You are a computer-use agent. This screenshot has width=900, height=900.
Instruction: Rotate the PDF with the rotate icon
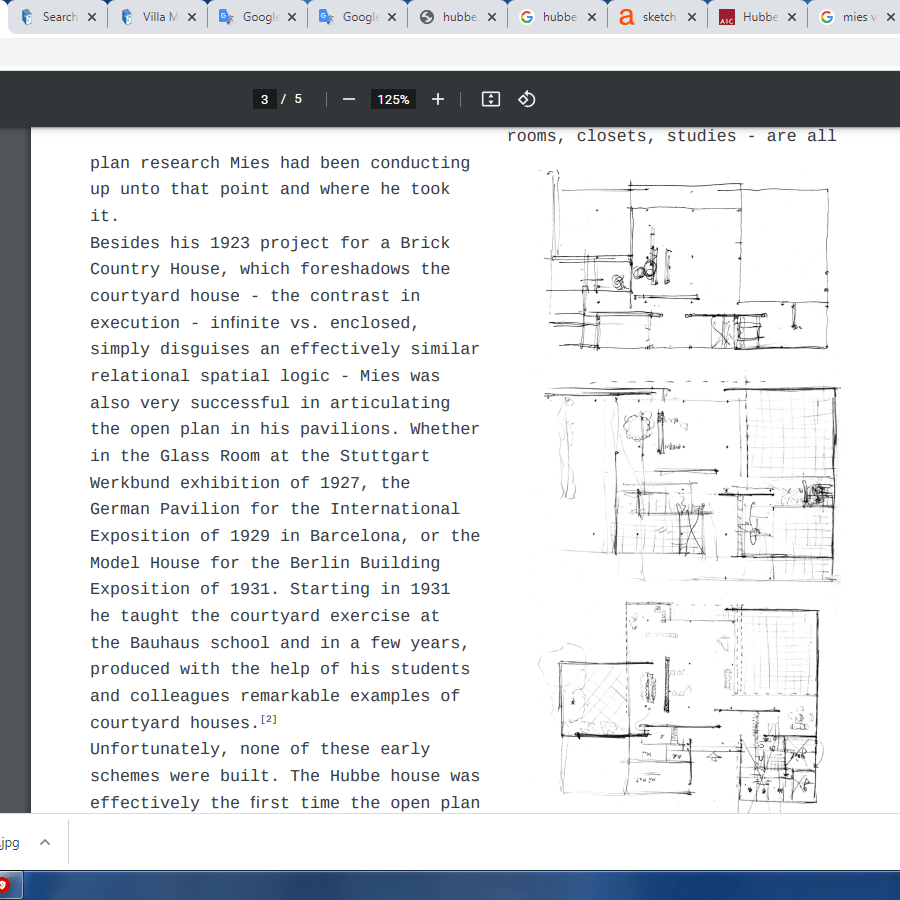(526, 99)
